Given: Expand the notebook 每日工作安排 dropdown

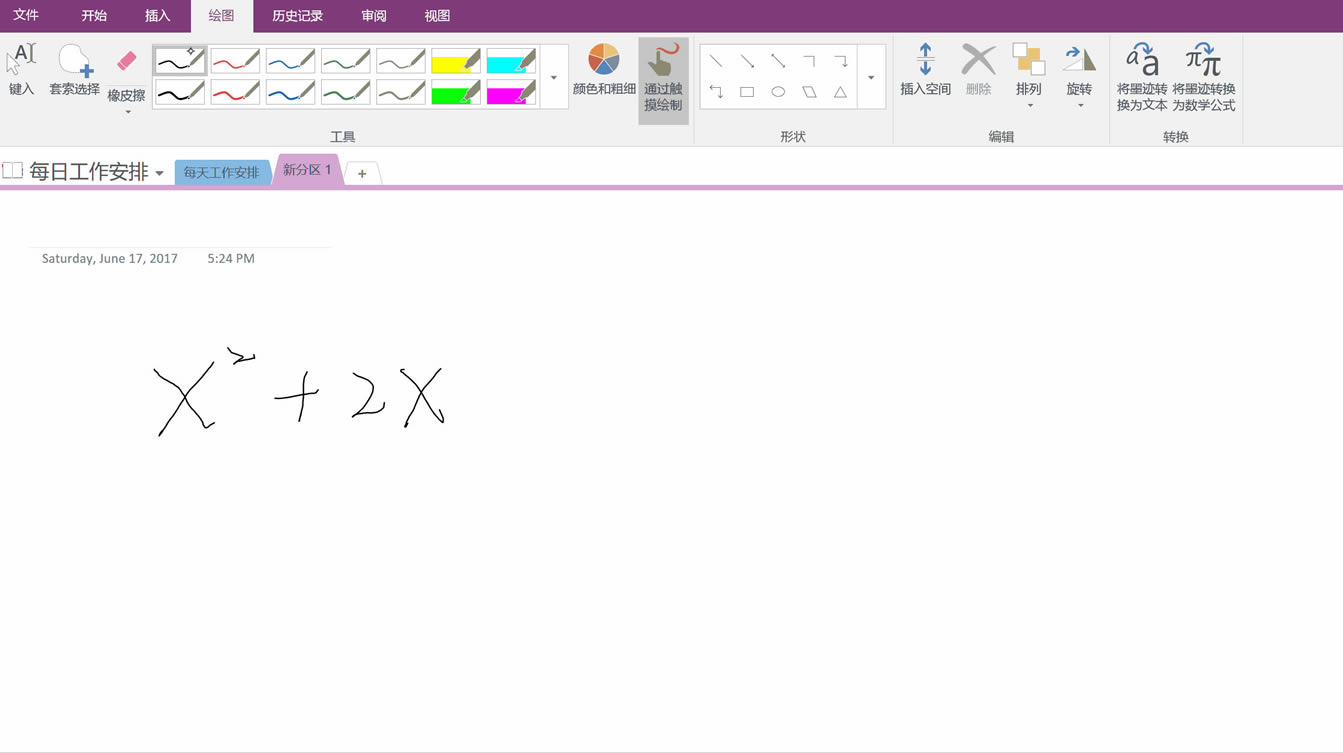Looking at the screenshot, I should coord(159,174).
